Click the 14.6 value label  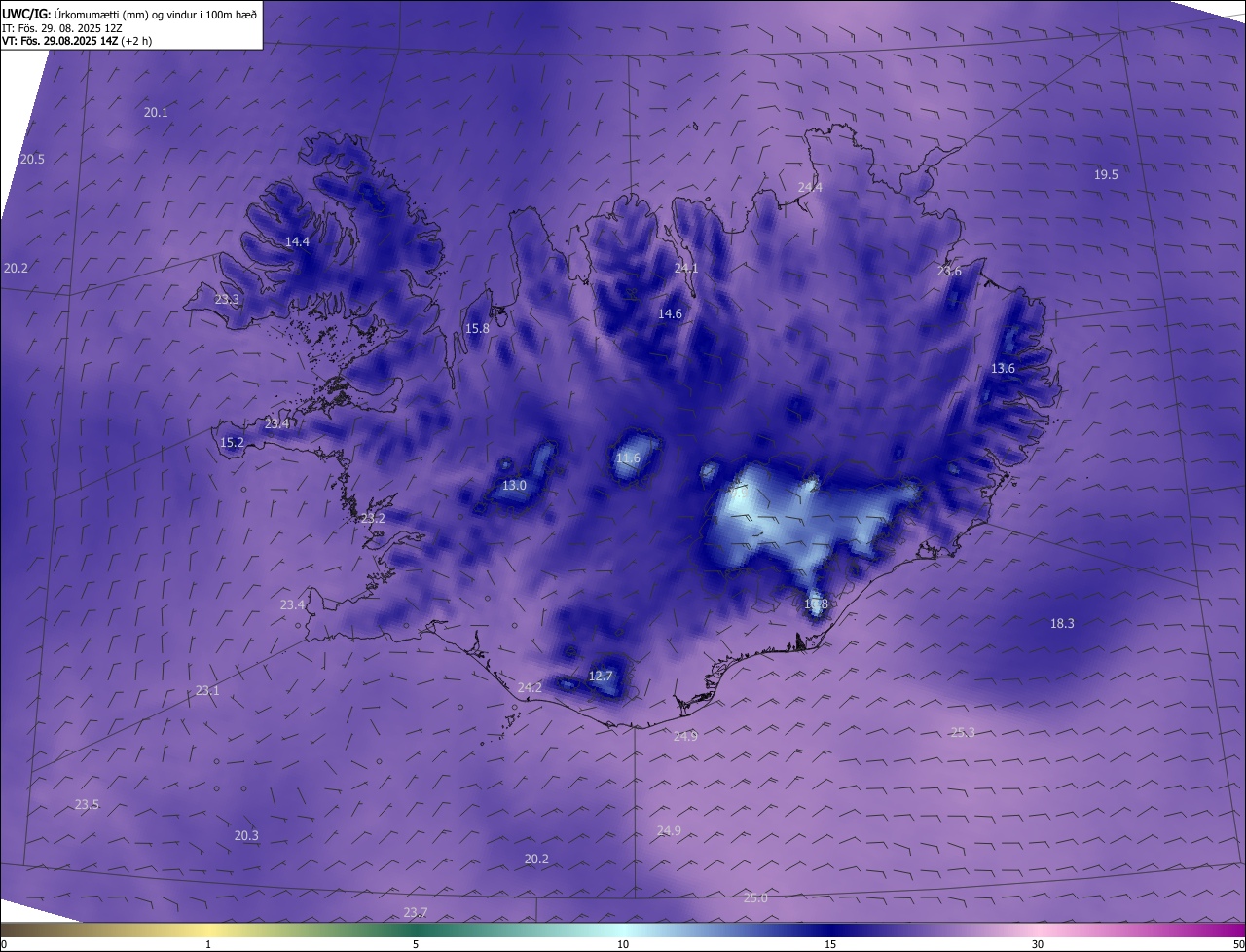tap(670, 313)
